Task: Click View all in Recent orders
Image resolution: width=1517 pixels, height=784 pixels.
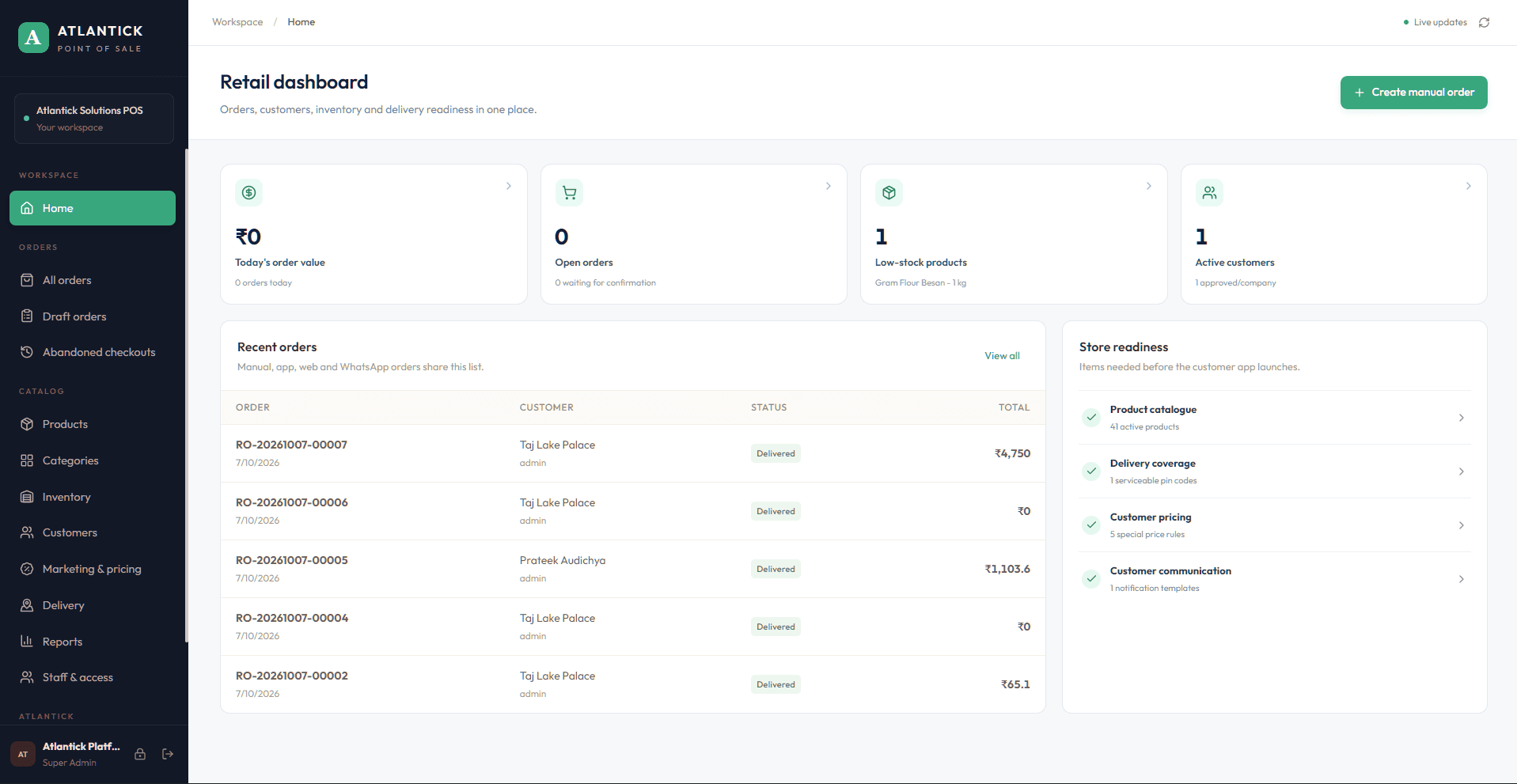Action: (1002, 356)
